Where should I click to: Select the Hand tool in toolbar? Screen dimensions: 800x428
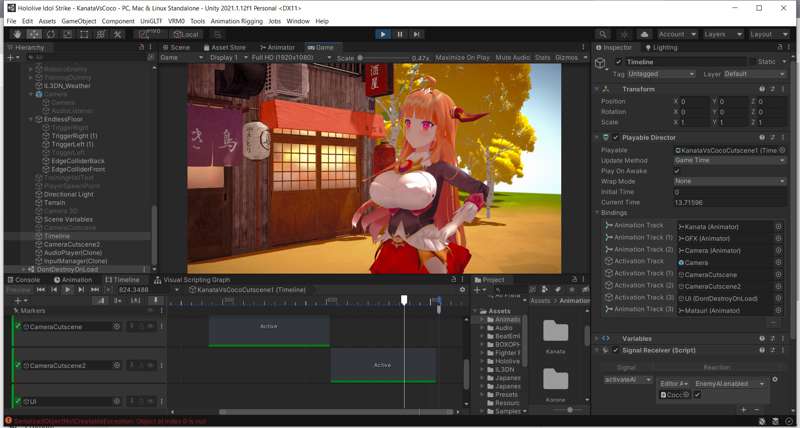coord(16,34)
